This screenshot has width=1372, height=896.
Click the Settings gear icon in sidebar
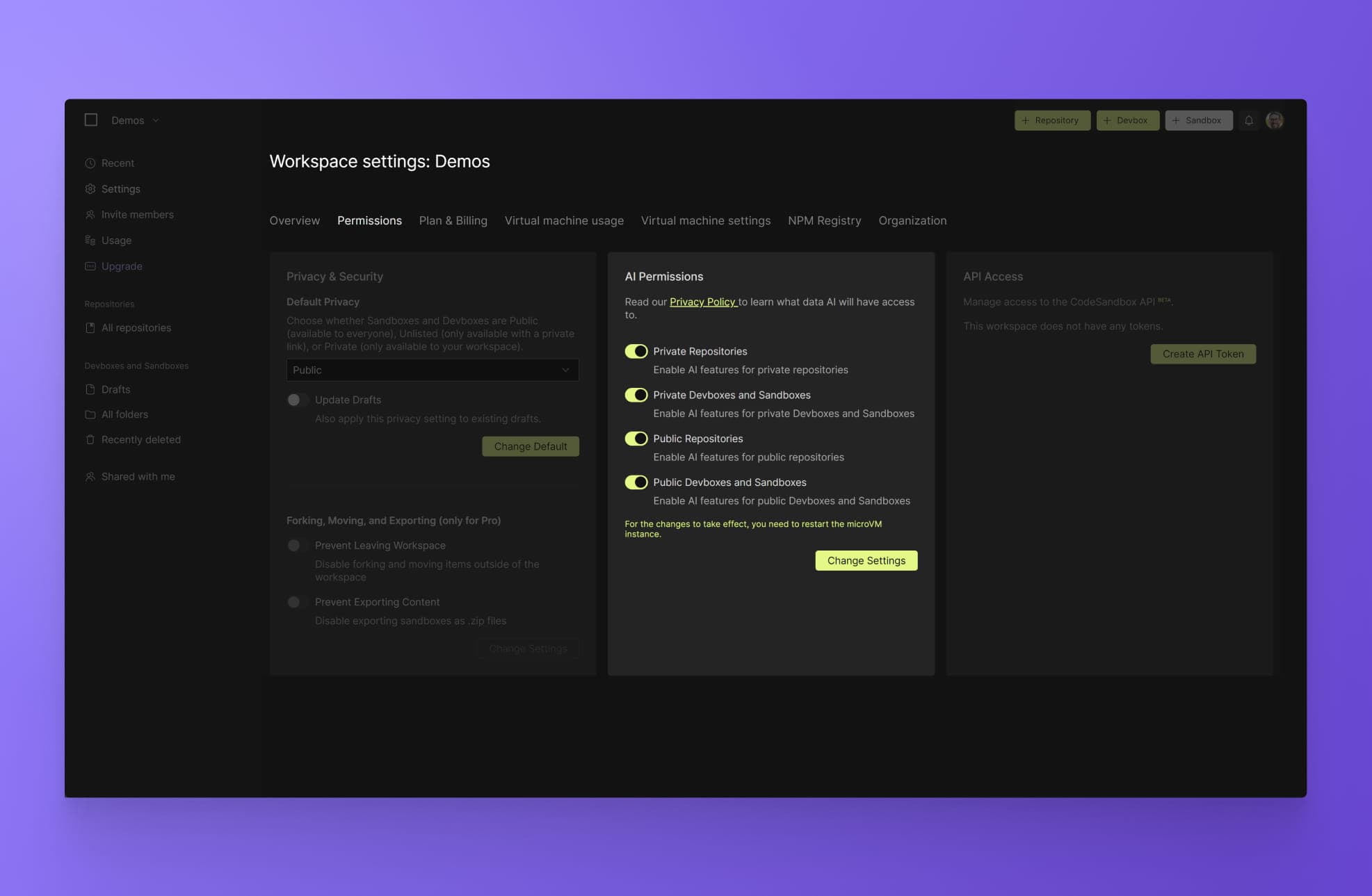click(90, 189)
